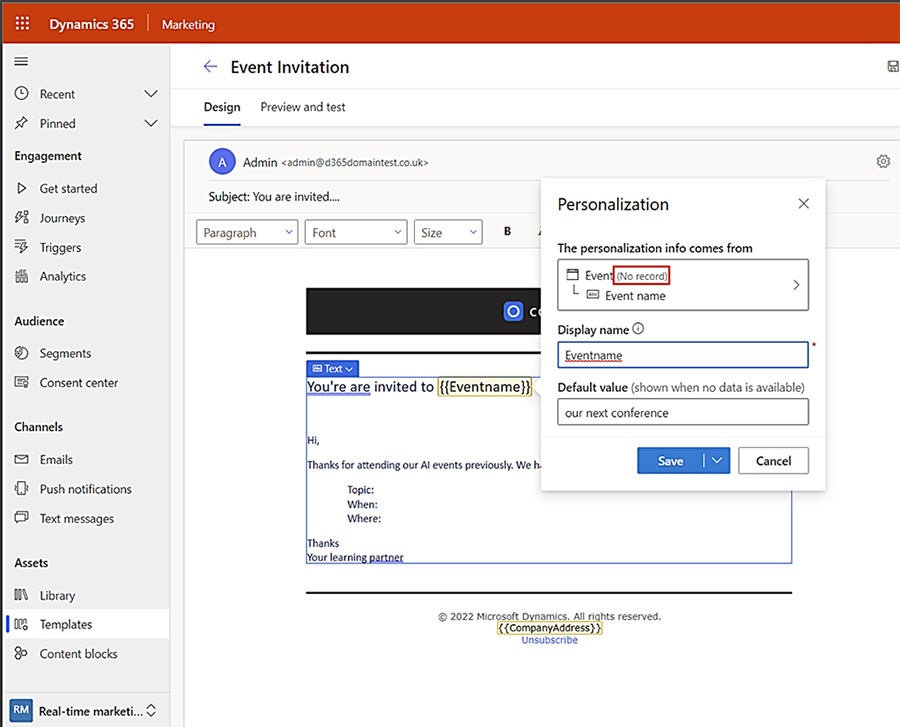
Task: Save the personalization settings
Action: (x=670, y=460)
